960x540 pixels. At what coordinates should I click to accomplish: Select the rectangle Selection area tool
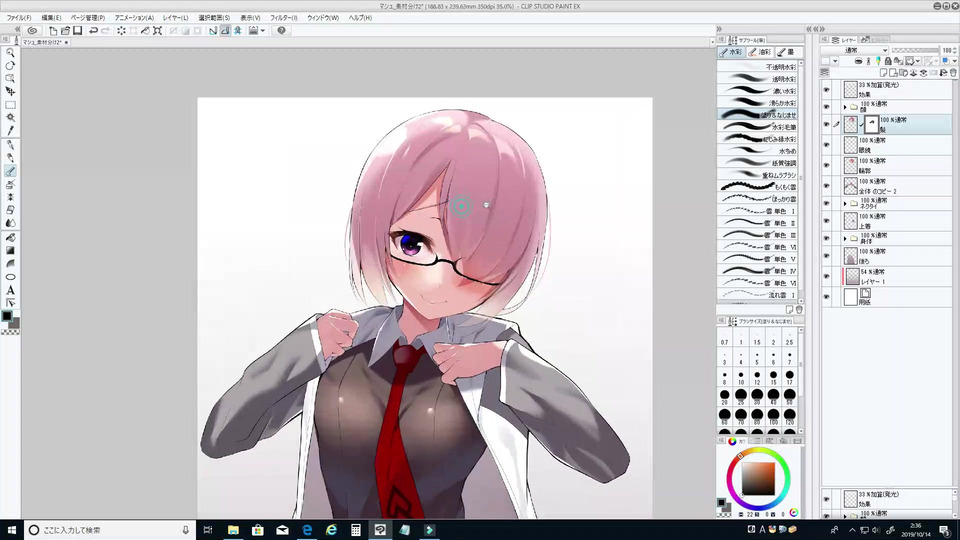pyautogui.click(x=10, y=105)
